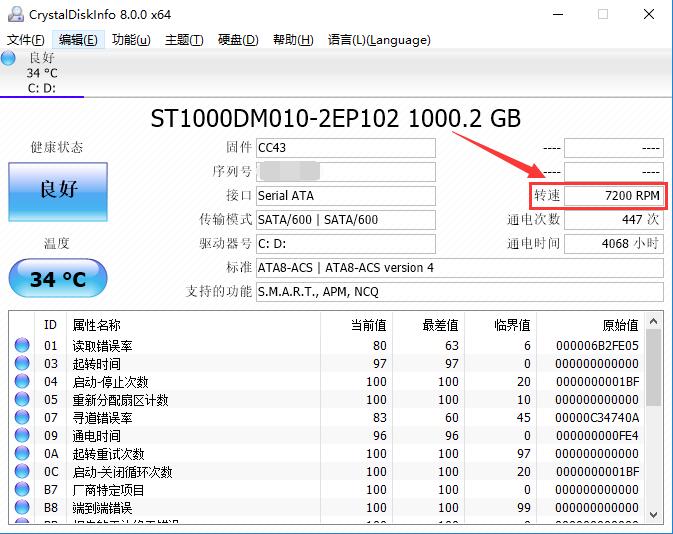This screenshot has height=534, width=673.
Task: Click the interface field Serial ATA
Action: [x=346, y=196]
